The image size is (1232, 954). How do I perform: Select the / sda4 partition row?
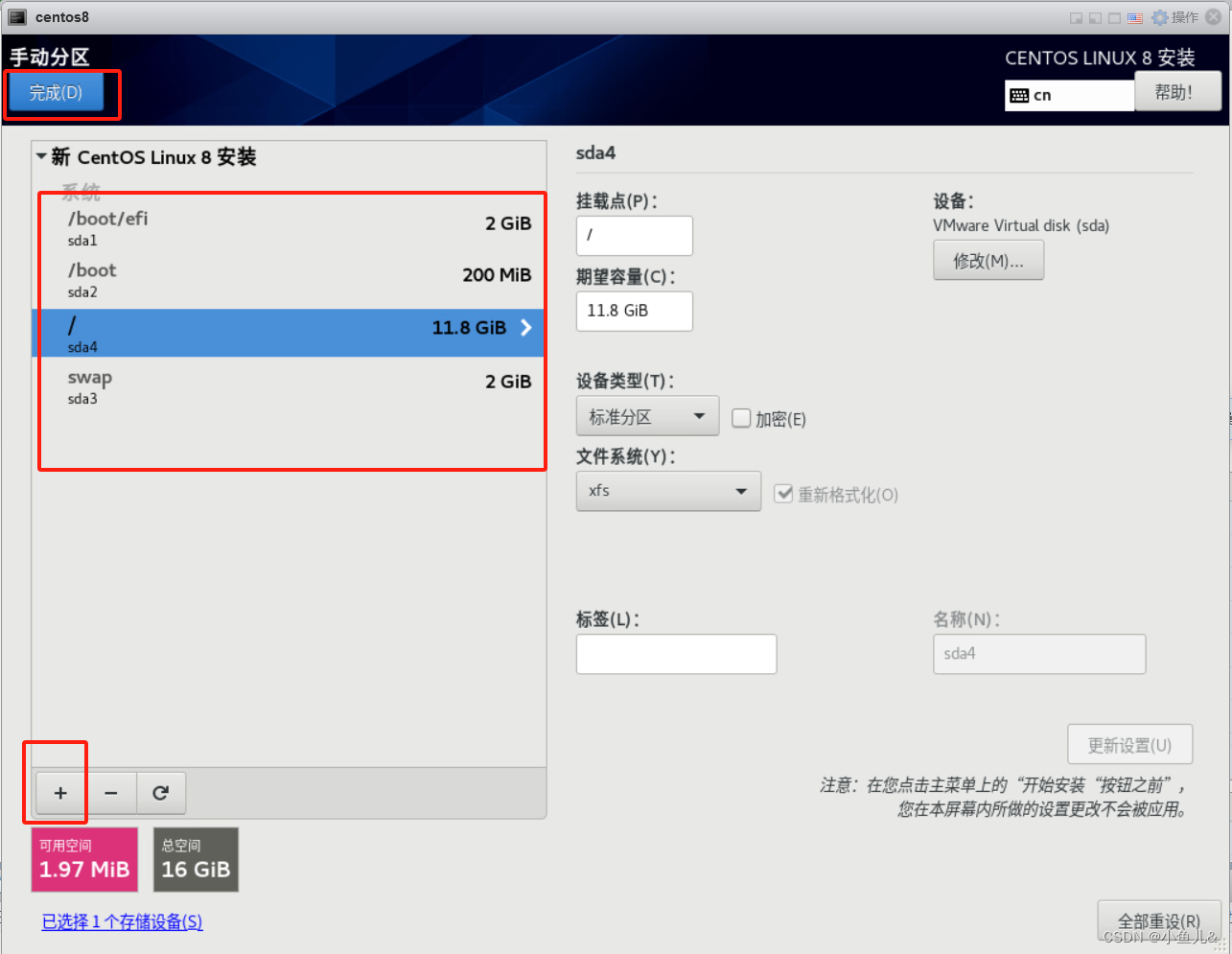(x=289, y=333)
